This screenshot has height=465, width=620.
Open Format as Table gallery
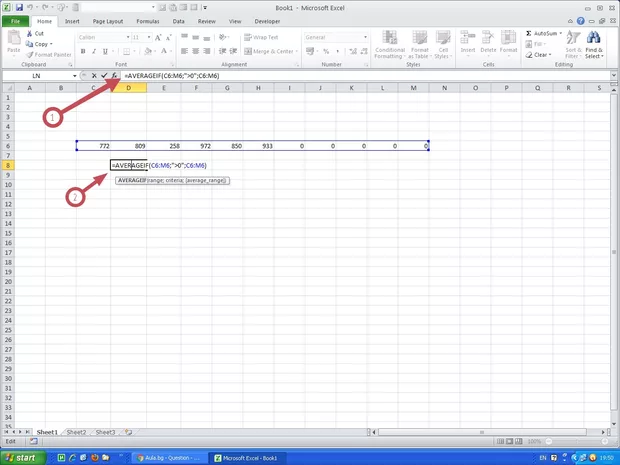click(420, 45)
